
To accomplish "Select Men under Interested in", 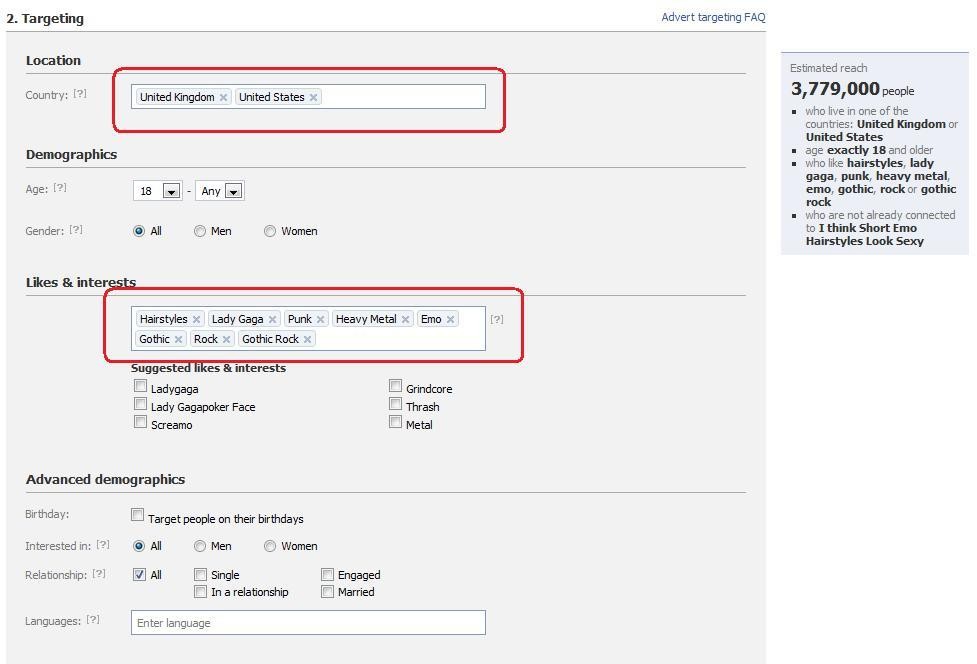I will tap(200, 546).
